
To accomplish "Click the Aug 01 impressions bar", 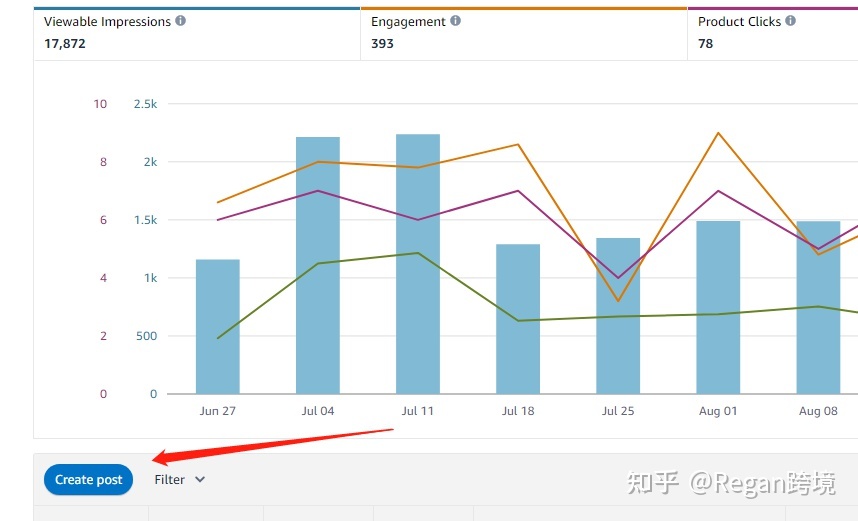I will click(x=718, y=308).
